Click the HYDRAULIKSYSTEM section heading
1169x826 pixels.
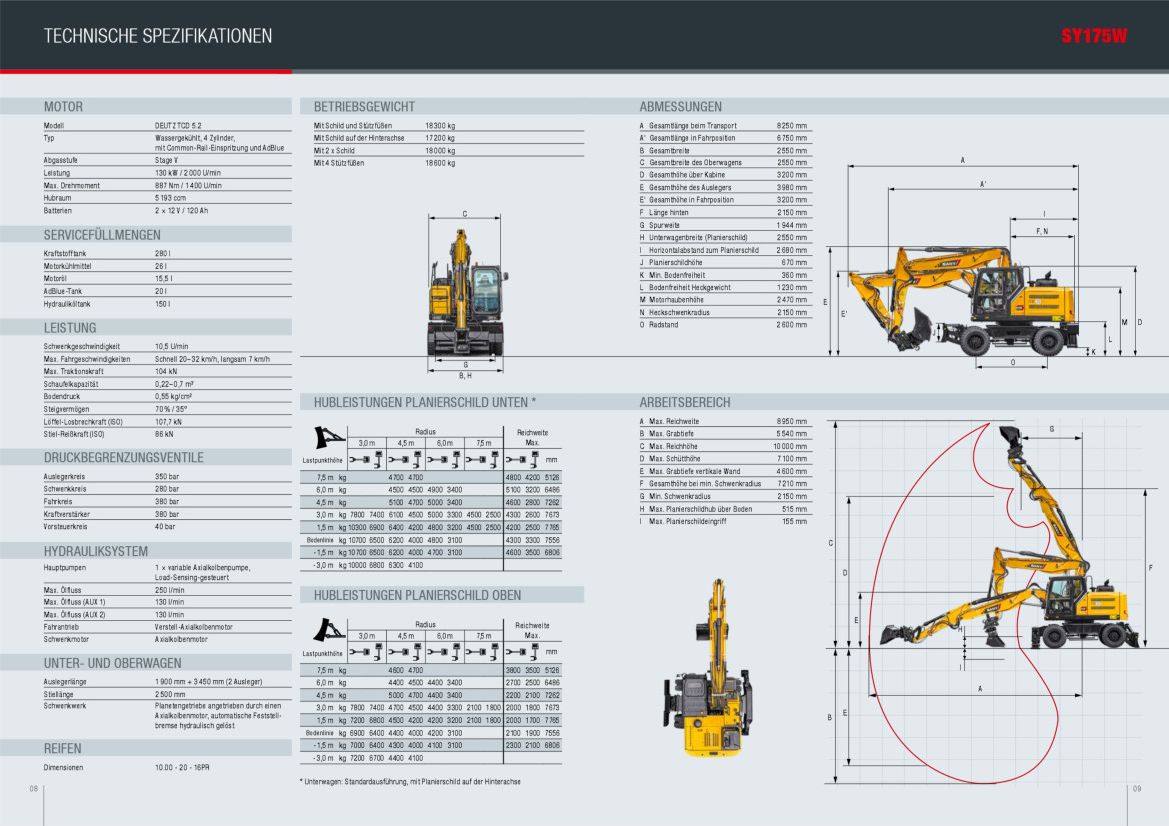click(x=95, y=552)
